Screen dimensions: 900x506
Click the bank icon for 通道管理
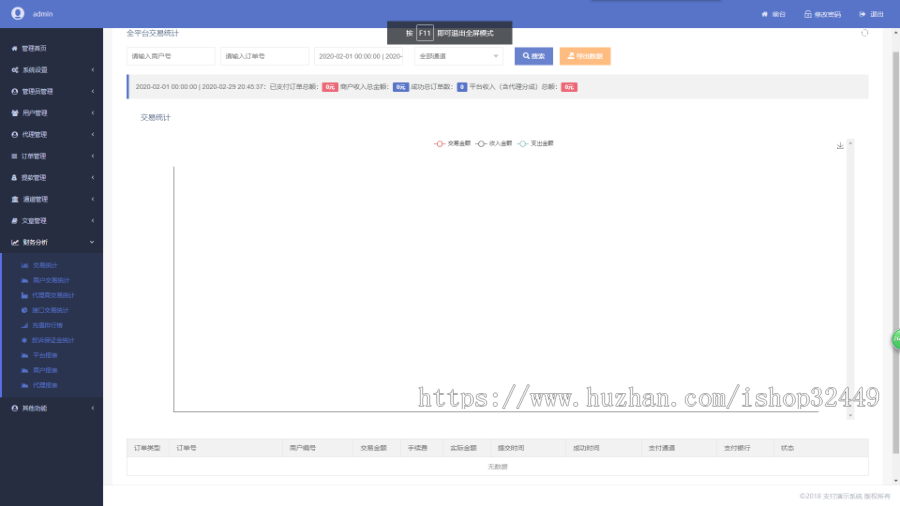(x=14, y=199)
